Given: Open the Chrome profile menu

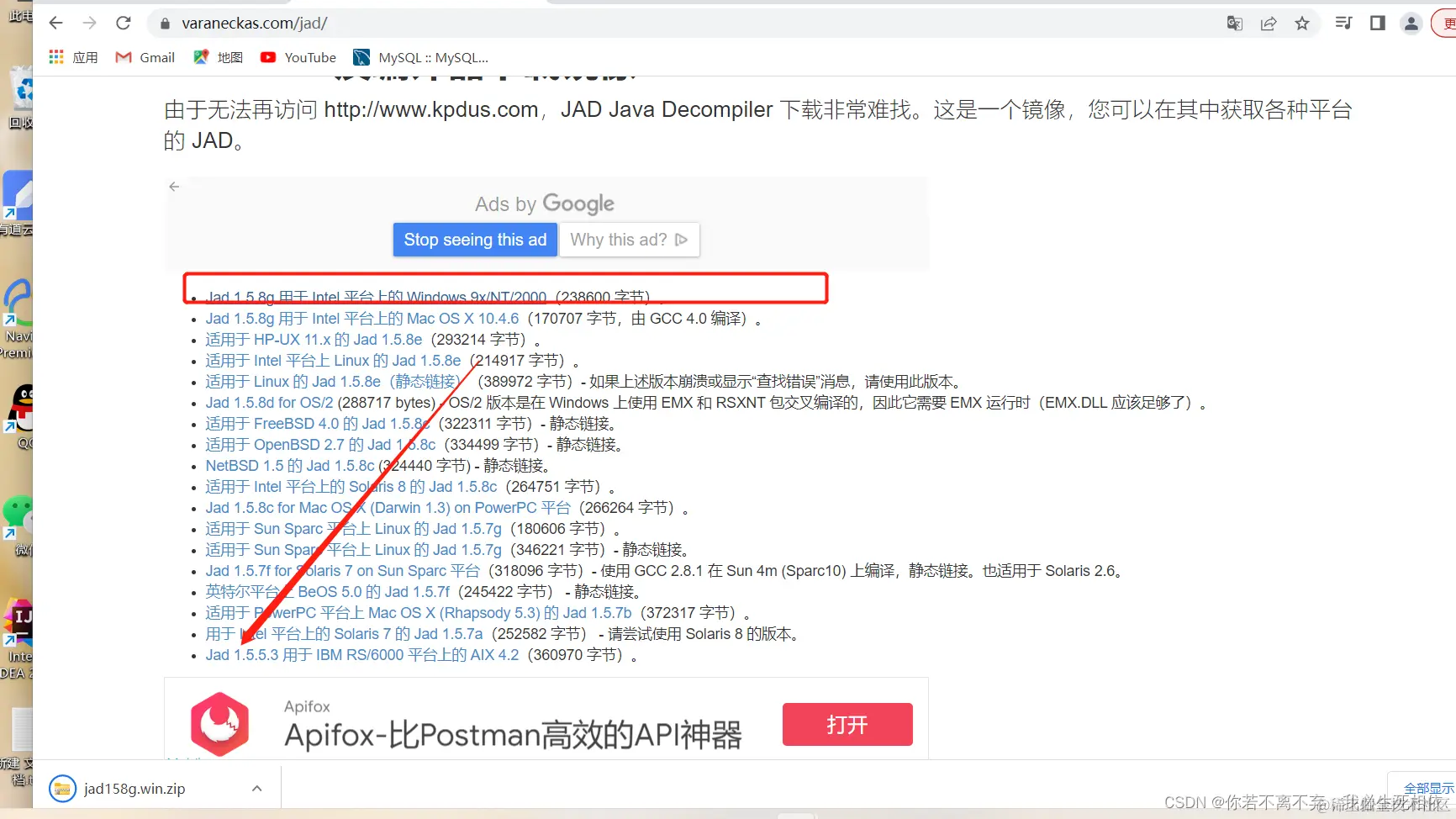Looking at the screenshot, I should coord(1411,23).
